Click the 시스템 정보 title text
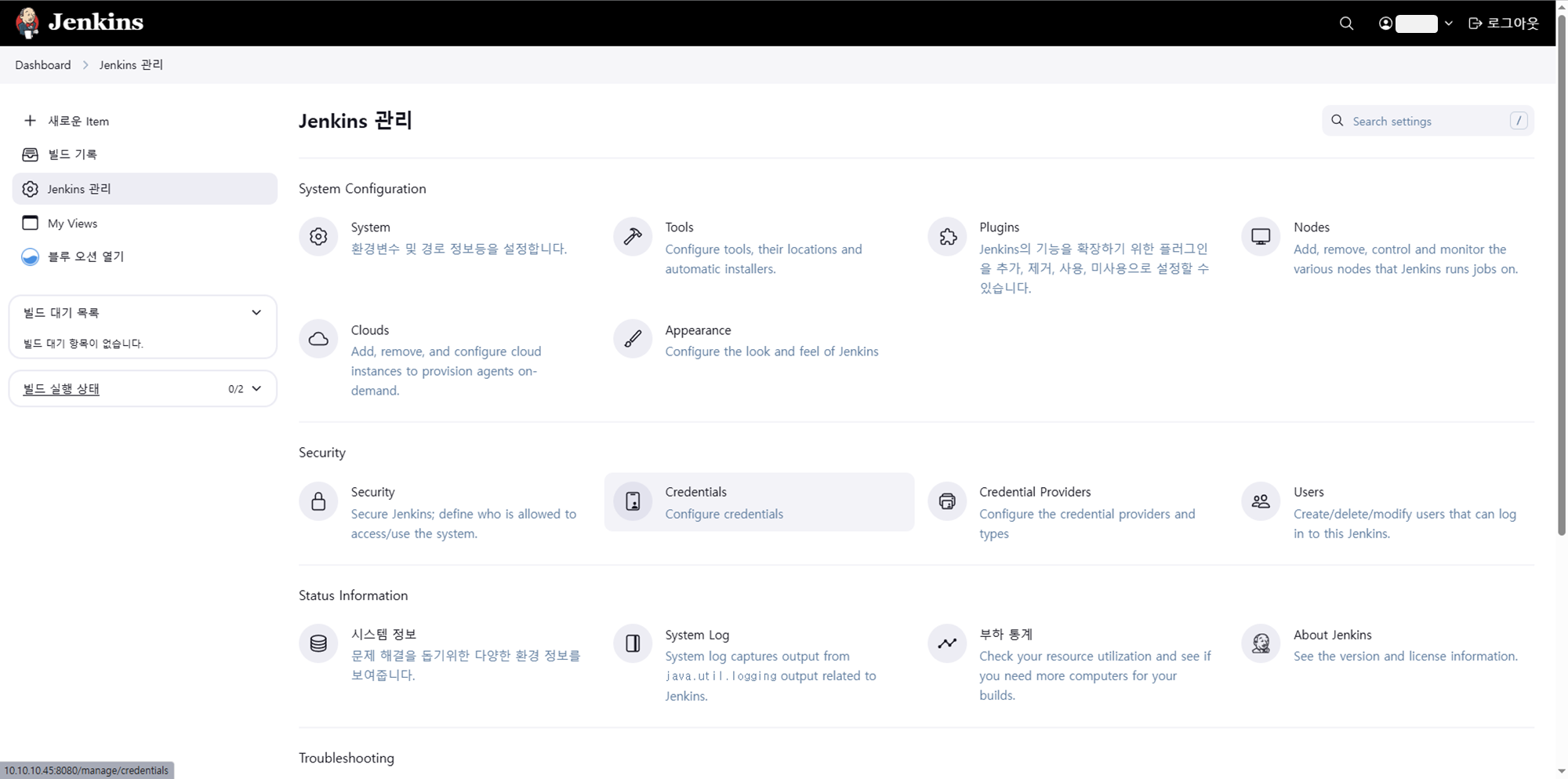 point(383,634)
